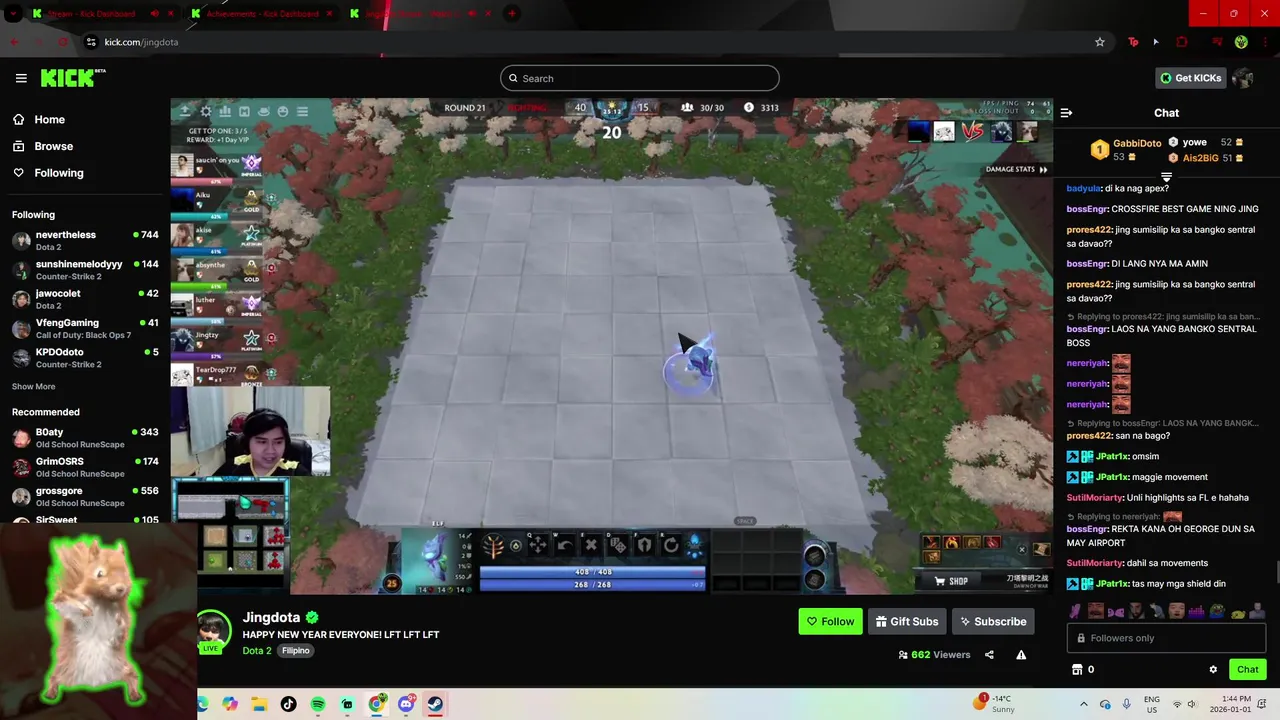The width and height of the screenshot is (1280, 720).
Task: Collapse the chat panel arrow icon
Action: pyautogui.click(x=1066, y=113)
